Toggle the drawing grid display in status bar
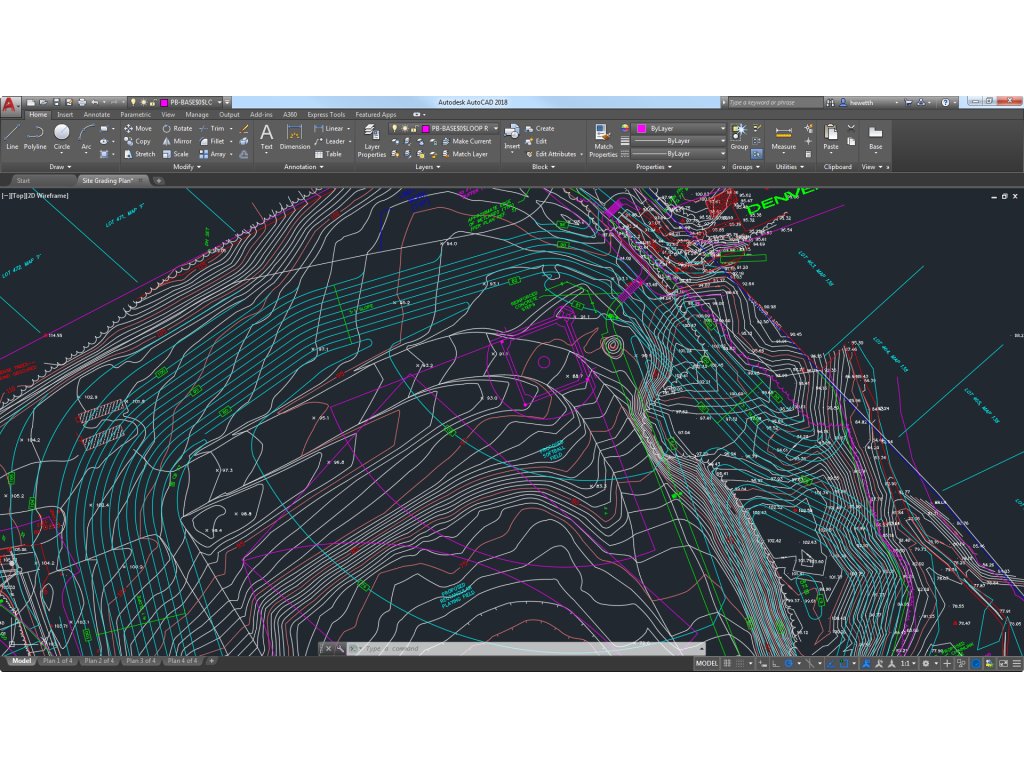 pos(727,663)
